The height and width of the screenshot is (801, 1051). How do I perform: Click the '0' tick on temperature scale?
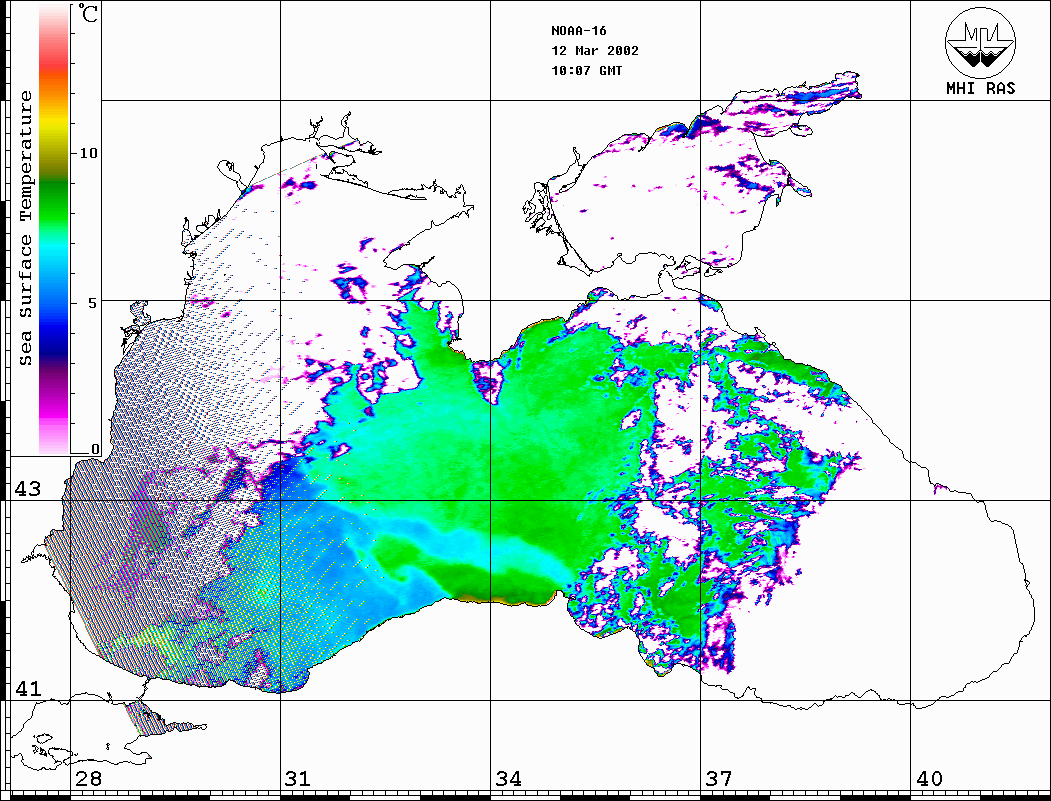(95, 449)
